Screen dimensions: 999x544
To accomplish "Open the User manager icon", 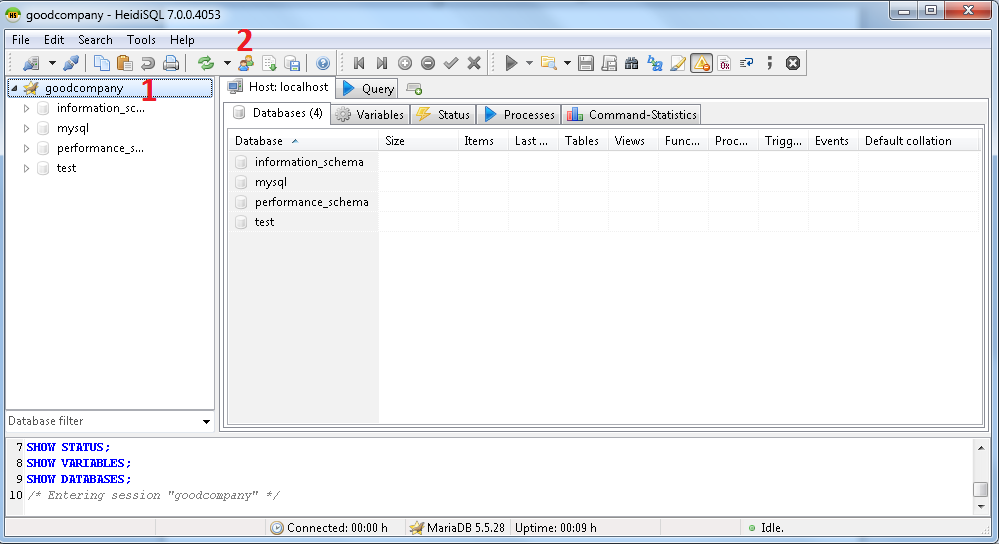I will point(246,63).
